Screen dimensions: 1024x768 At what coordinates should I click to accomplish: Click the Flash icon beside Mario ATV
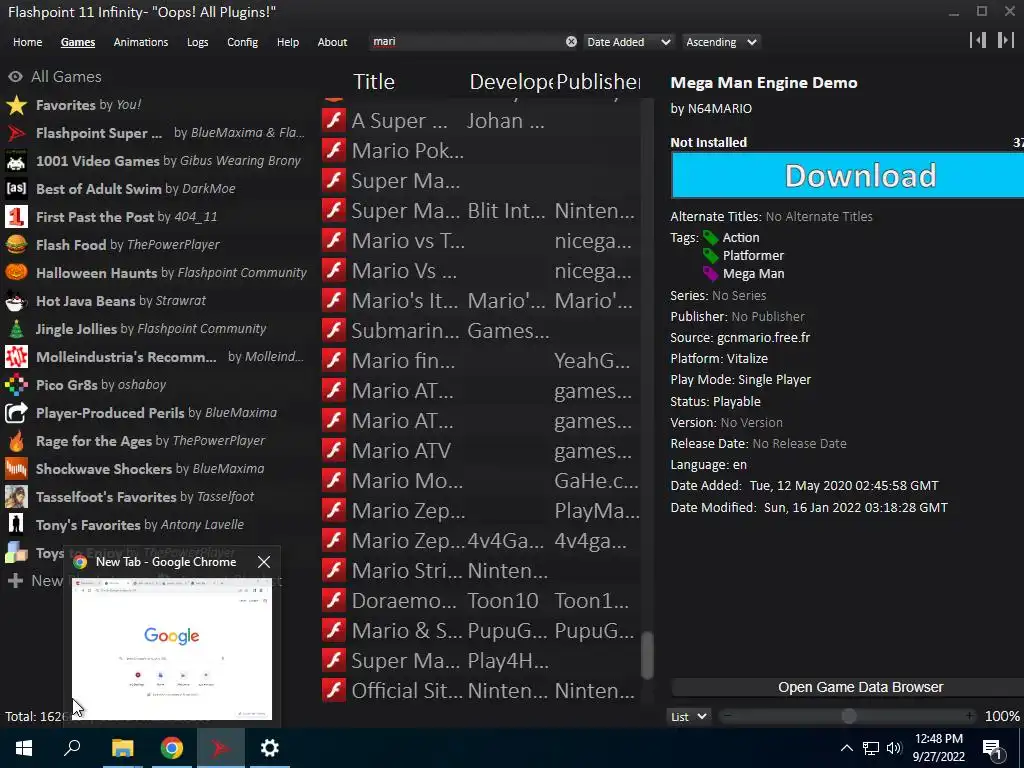tap(334, 451)
